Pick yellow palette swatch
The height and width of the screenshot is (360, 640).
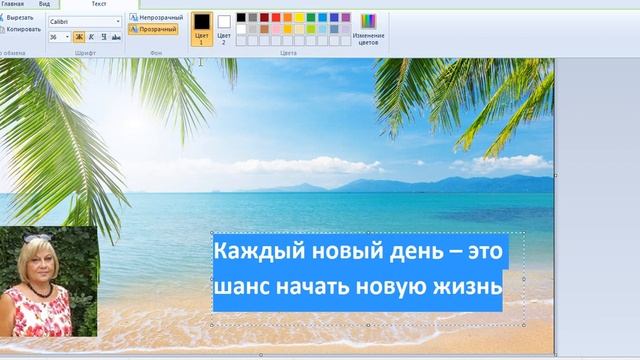[x=300, y=18]
